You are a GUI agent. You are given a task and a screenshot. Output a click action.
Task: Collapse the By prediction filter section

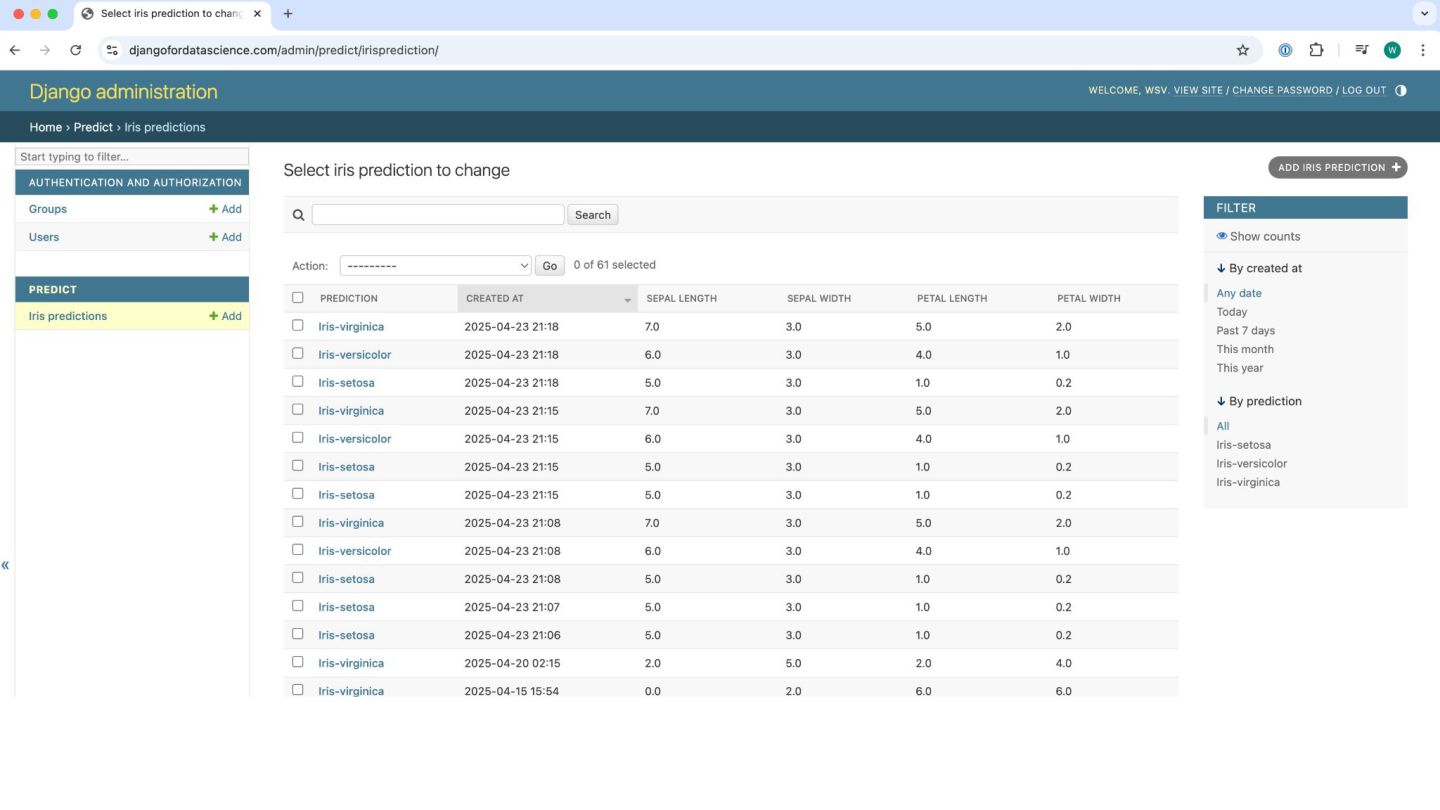1258,401
